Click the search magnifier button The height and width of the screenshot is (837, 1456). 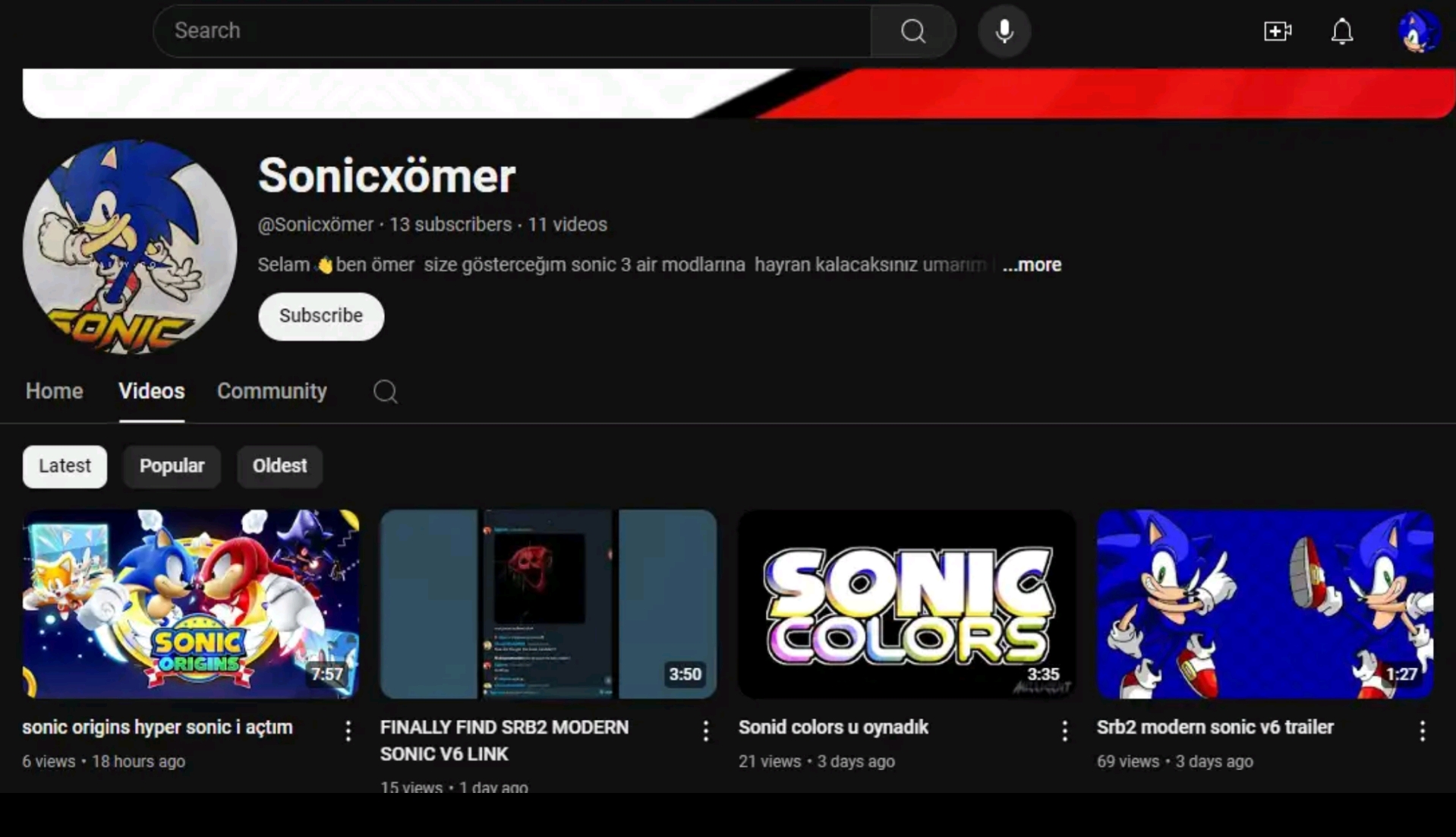(912, 31)
